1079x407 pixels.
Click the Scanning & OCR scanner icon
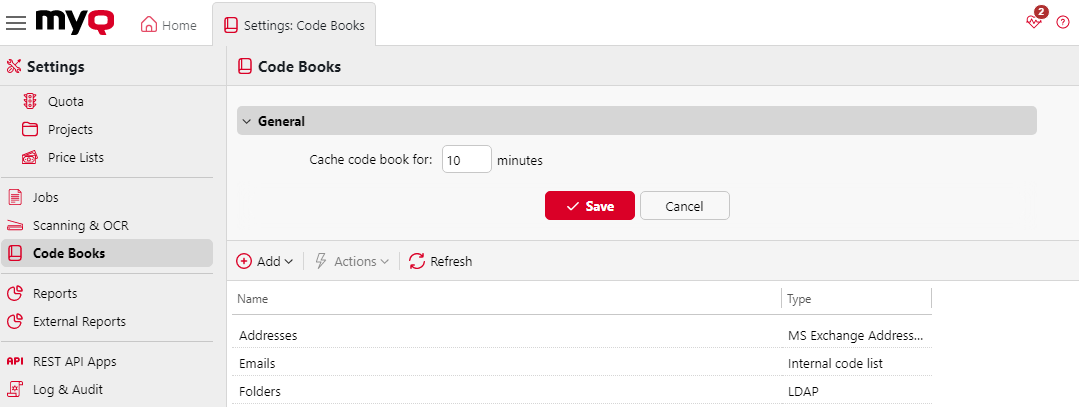click(15, 225)
